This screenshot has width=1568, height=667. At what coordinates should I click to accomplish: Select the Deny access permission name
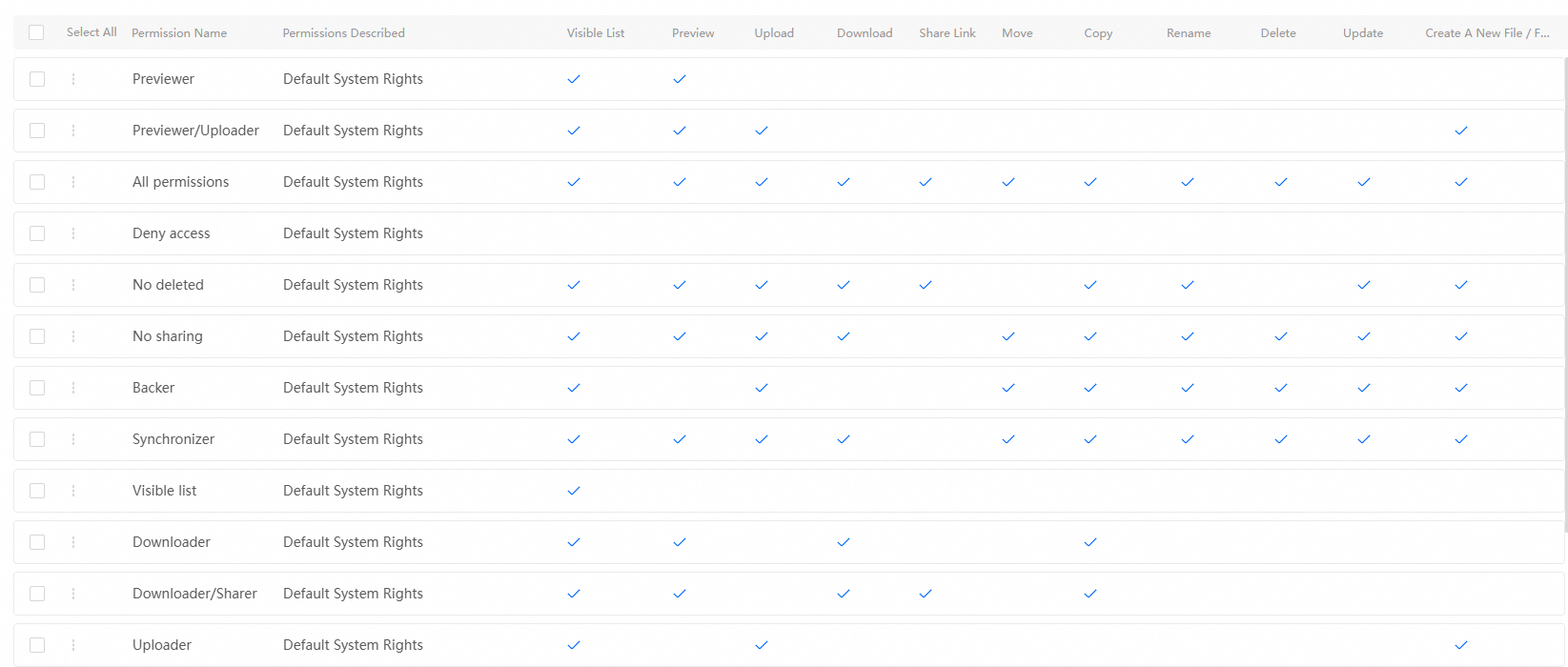[171, 233]
